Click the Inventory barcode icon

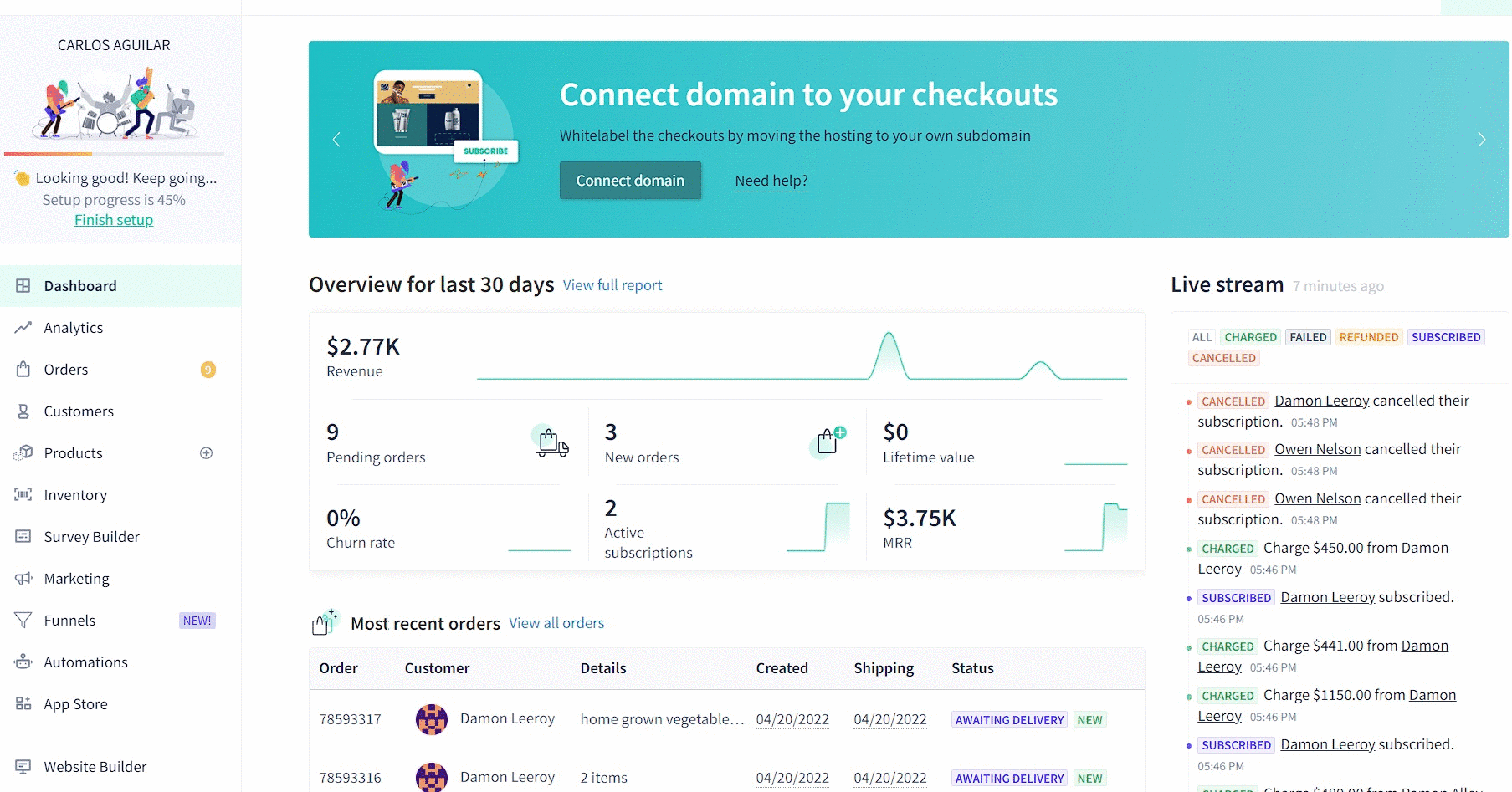coord(23,495)
